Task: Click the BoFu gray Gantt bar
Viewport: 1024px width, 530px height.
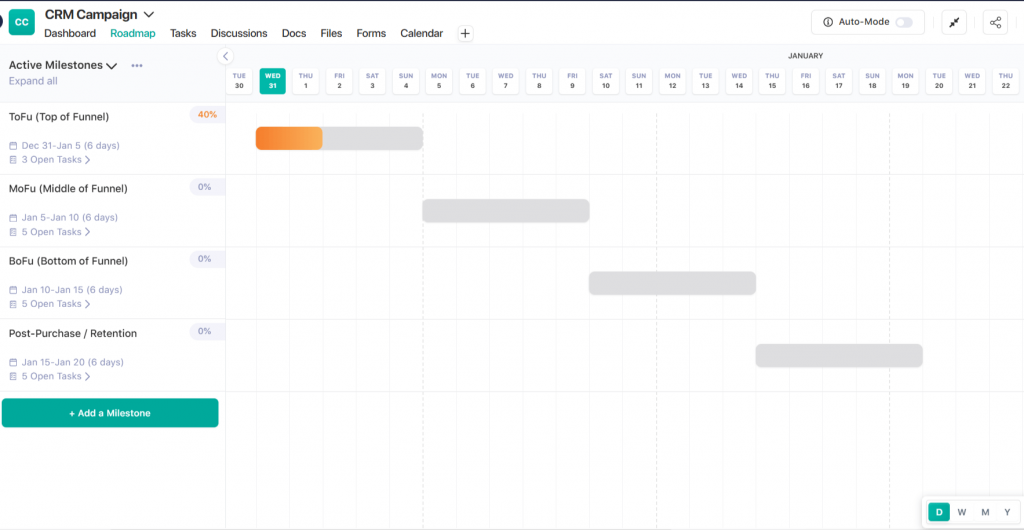Action: click(673, 283)
